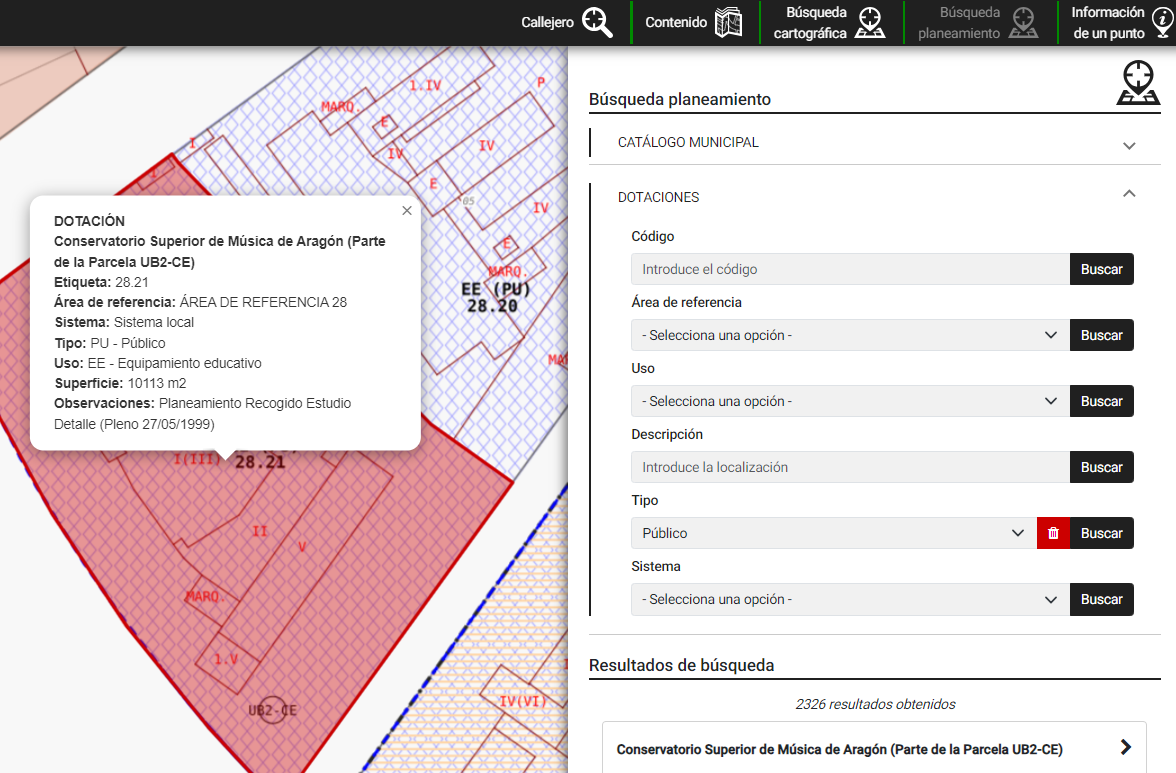Click Buscar button for Sistema
The height and width of the screenshot is (773, 1176).
point(1101,599)
